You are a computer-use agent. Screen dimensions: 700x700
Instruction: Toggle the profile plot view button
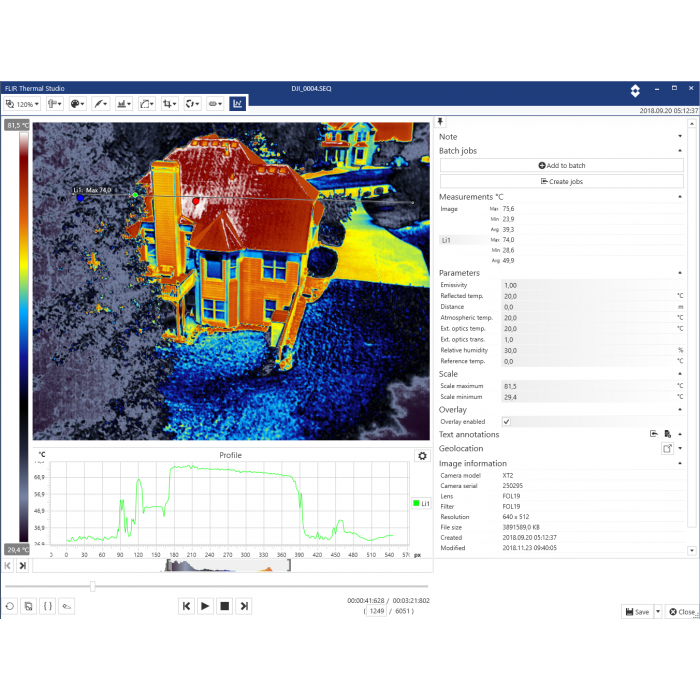pos(238,104)
